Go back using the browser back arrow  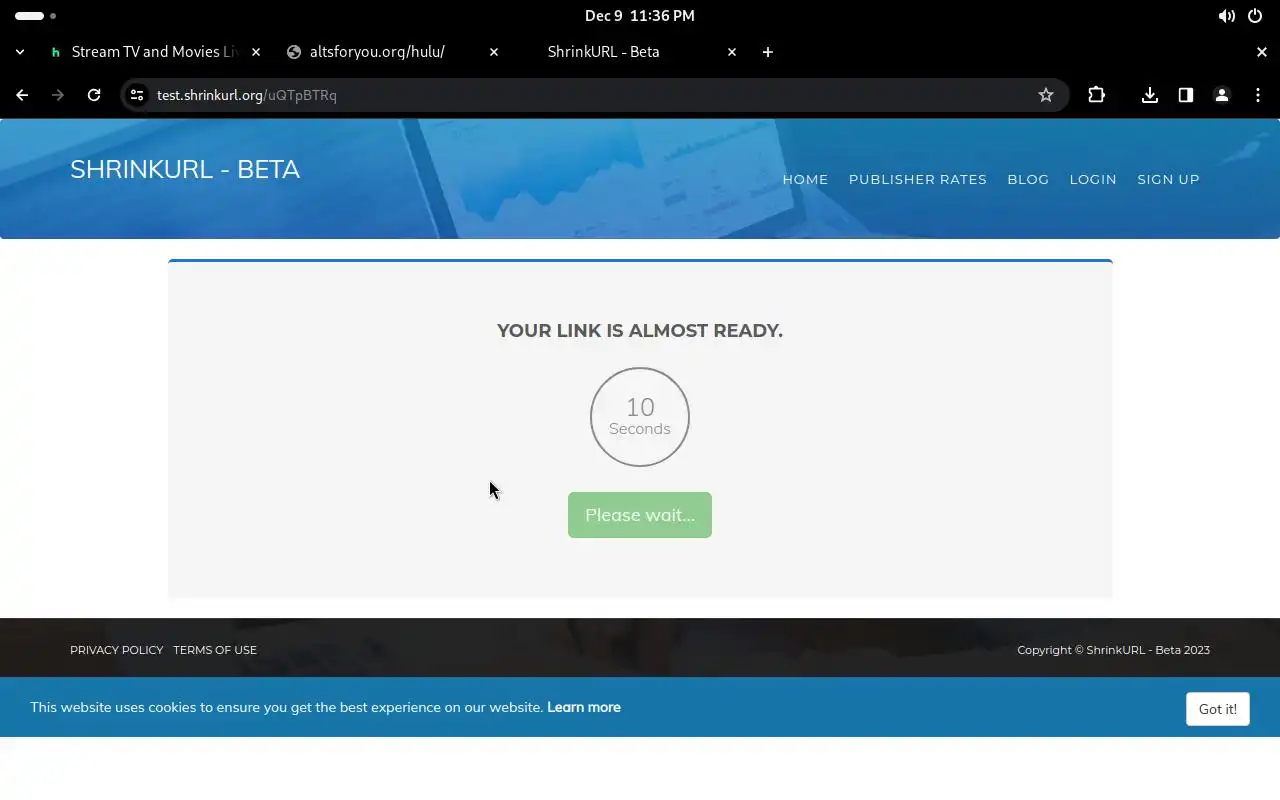pos(22,95)
